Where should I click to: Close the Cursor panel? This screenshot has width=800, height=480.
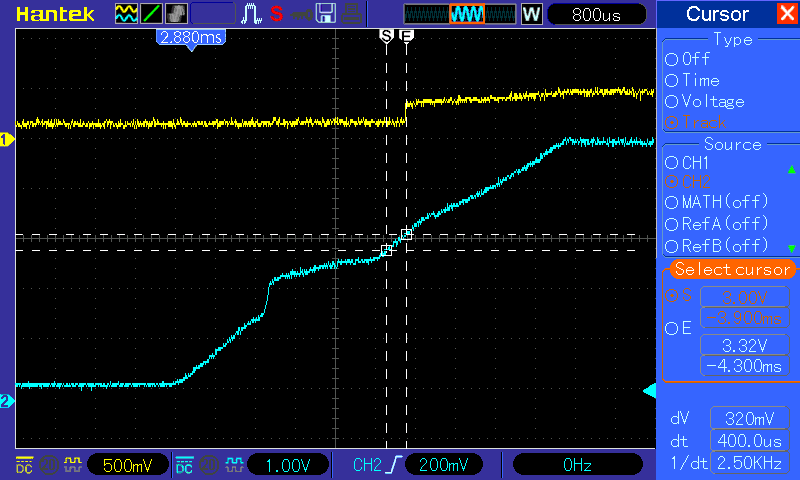point(787,13)
